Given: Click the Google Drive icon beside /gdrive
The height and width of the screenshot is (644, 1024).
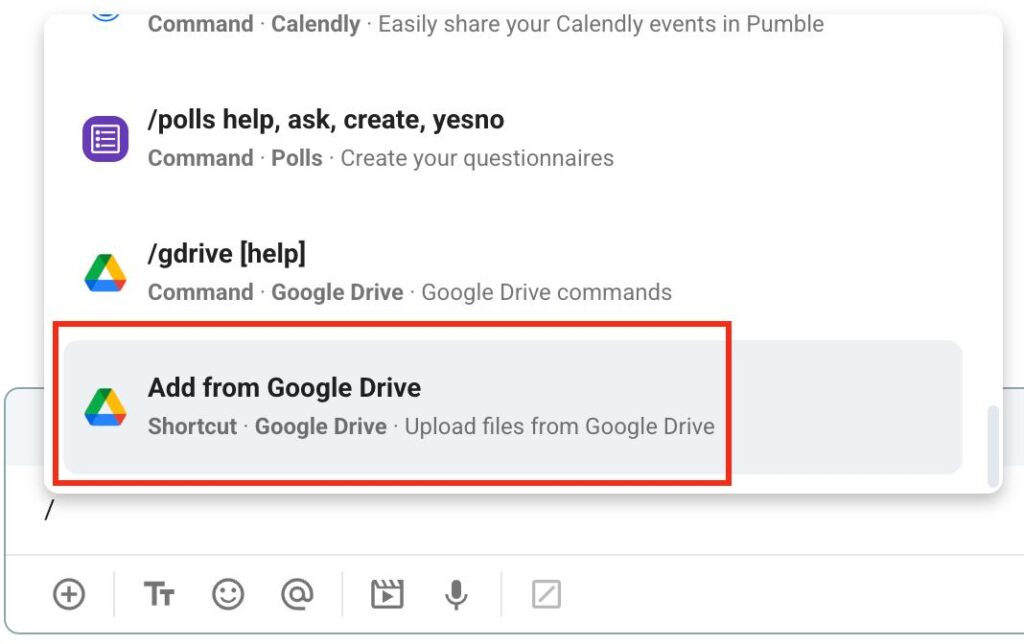Looking at the screenshot, I should 104,270.
